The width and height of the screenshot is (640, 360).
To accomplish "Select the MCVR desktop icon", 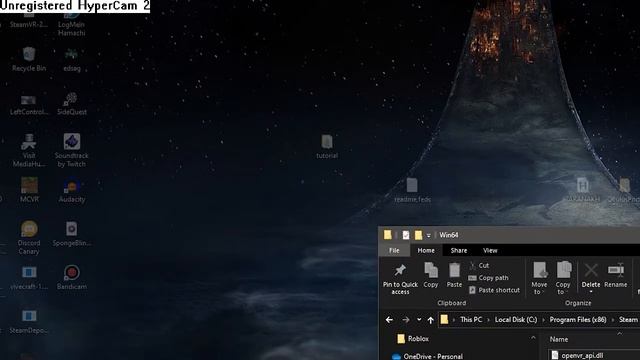I will (x=29, y=190).
